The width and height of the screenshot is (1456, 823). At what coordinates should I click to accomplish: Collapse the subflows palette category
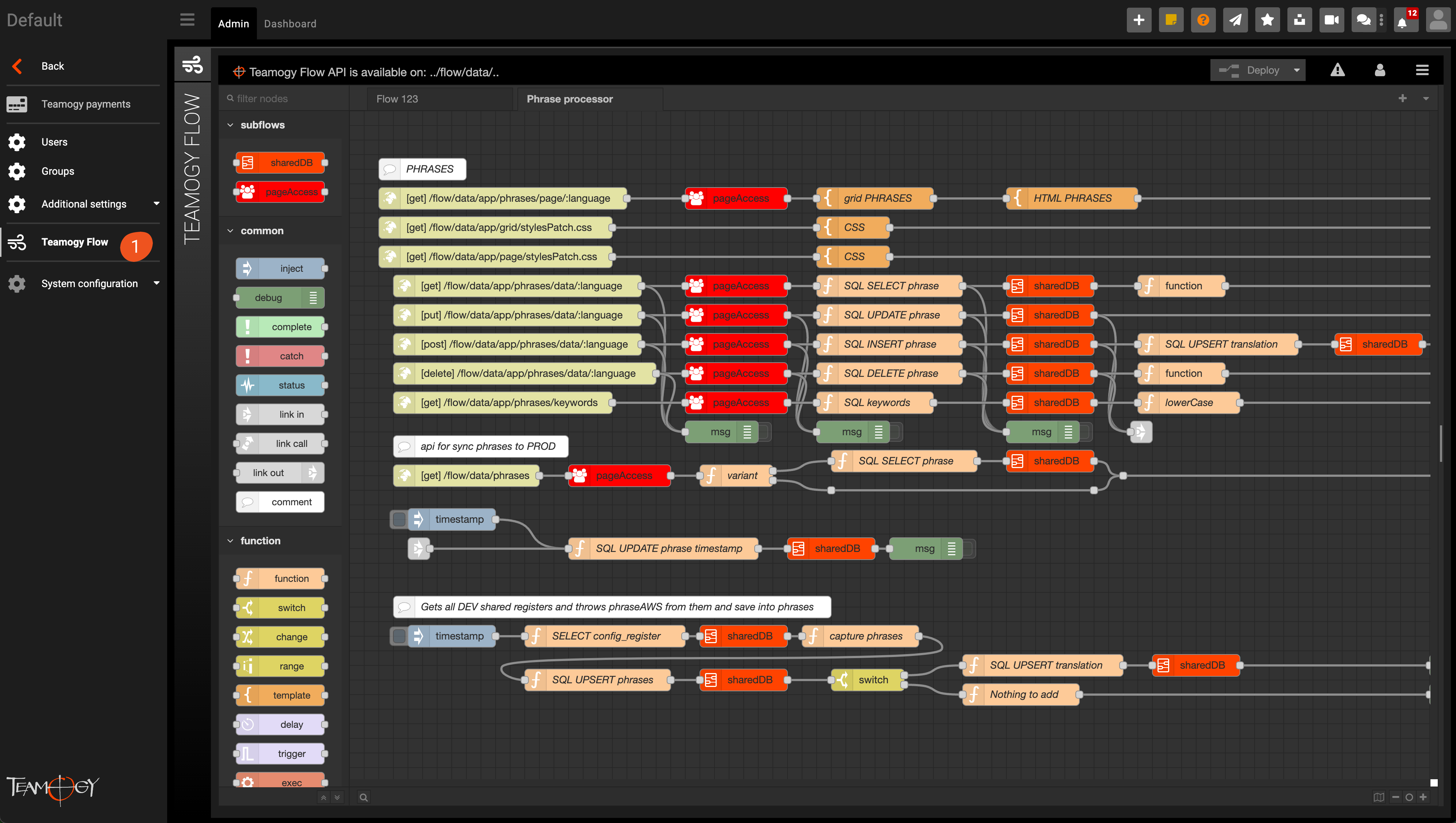(230, 125)
